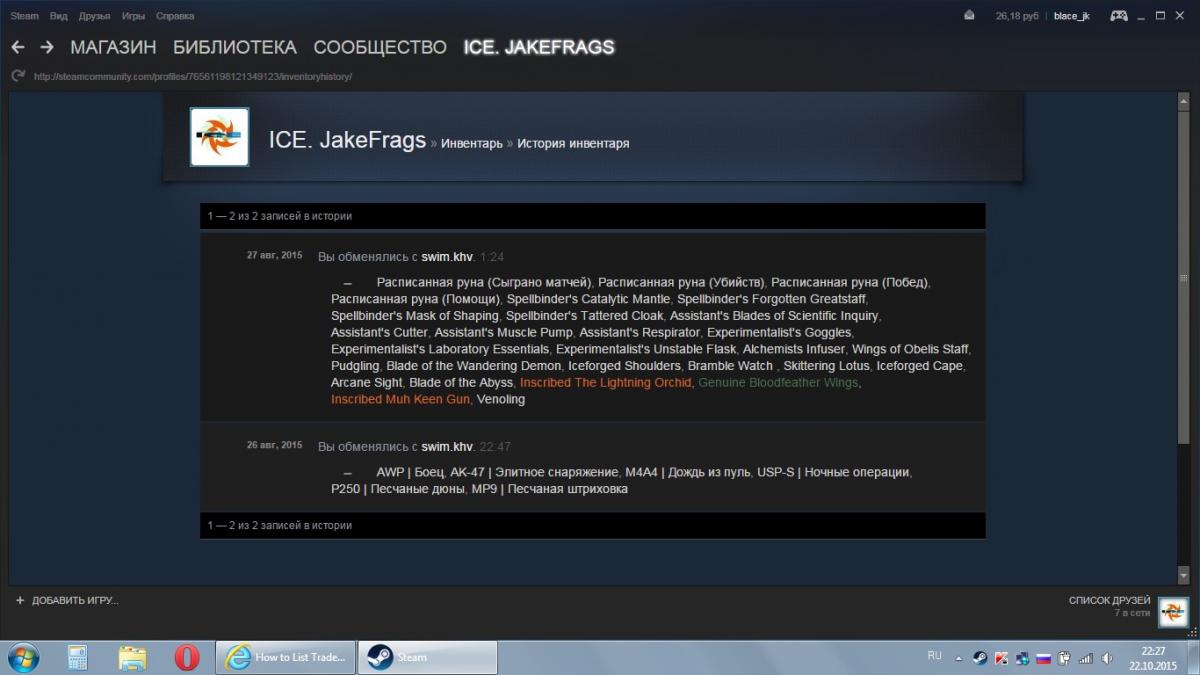
Task: Check the power plug tray icon
Action: coord(1066,658)
